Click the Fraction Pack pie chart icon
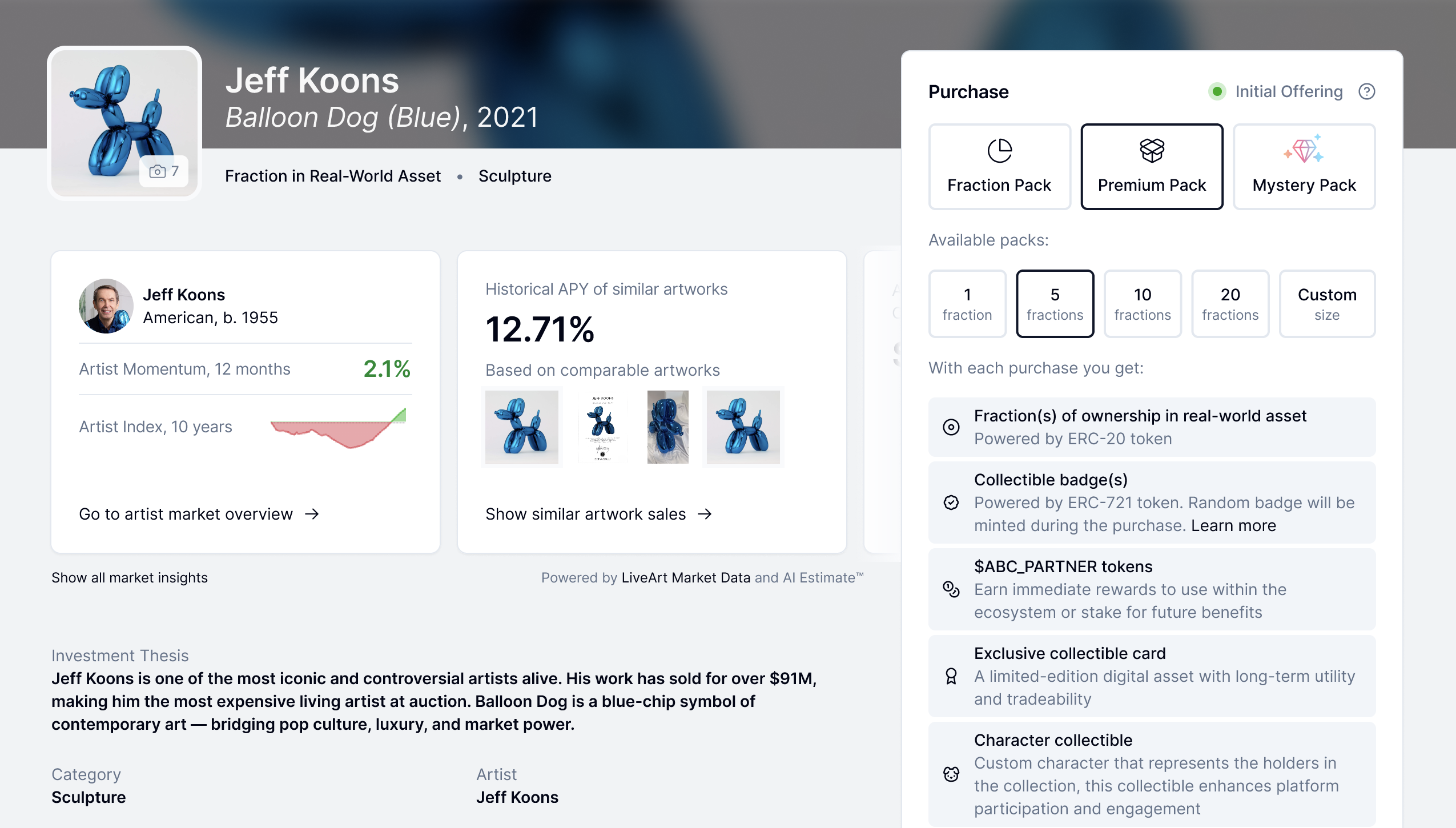Screen dimensions: 1456x828 pos(999,151)
